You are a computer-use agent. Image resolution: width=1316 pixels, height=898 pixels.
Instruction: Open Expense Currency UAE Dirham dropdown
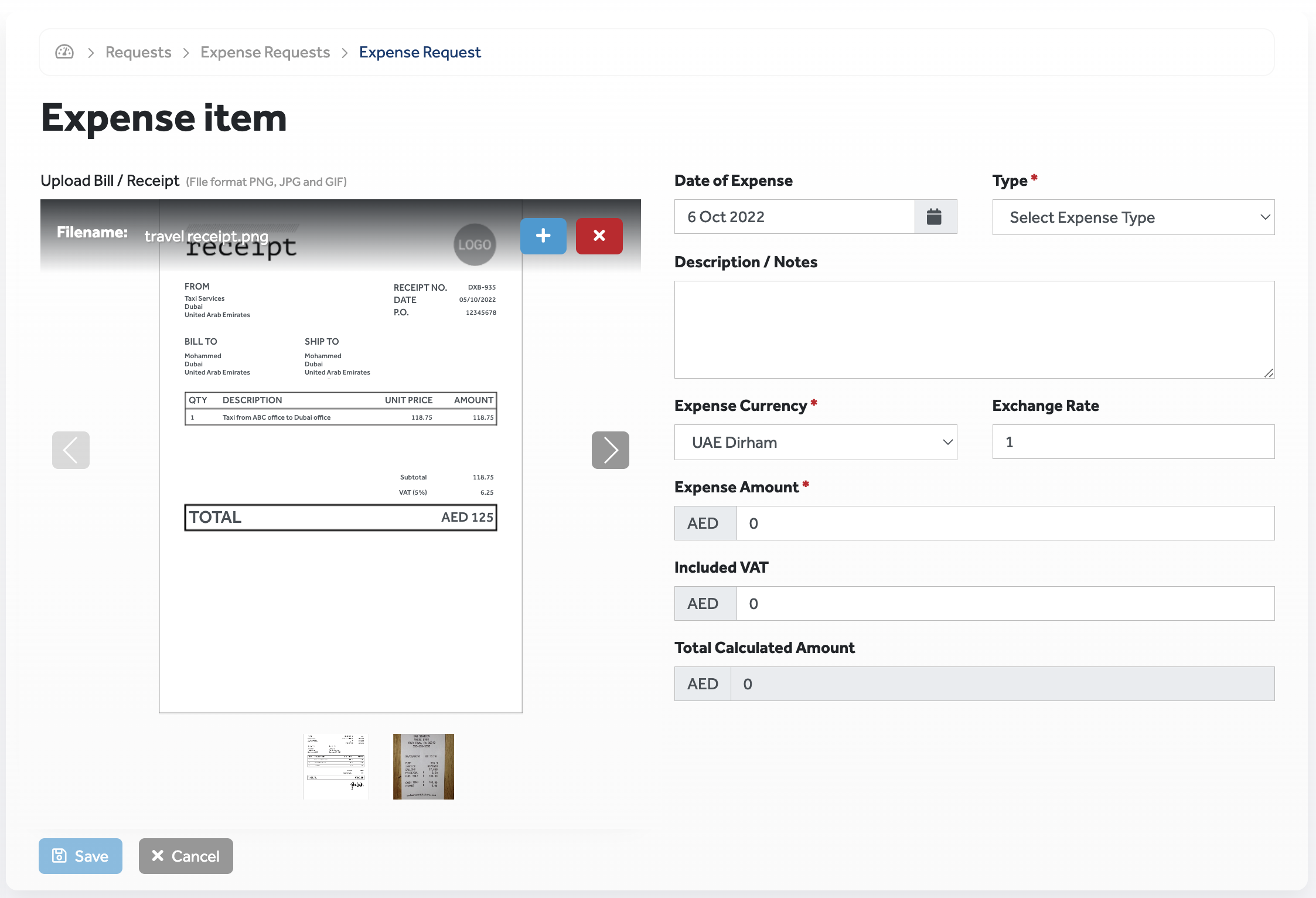point(815,443)
